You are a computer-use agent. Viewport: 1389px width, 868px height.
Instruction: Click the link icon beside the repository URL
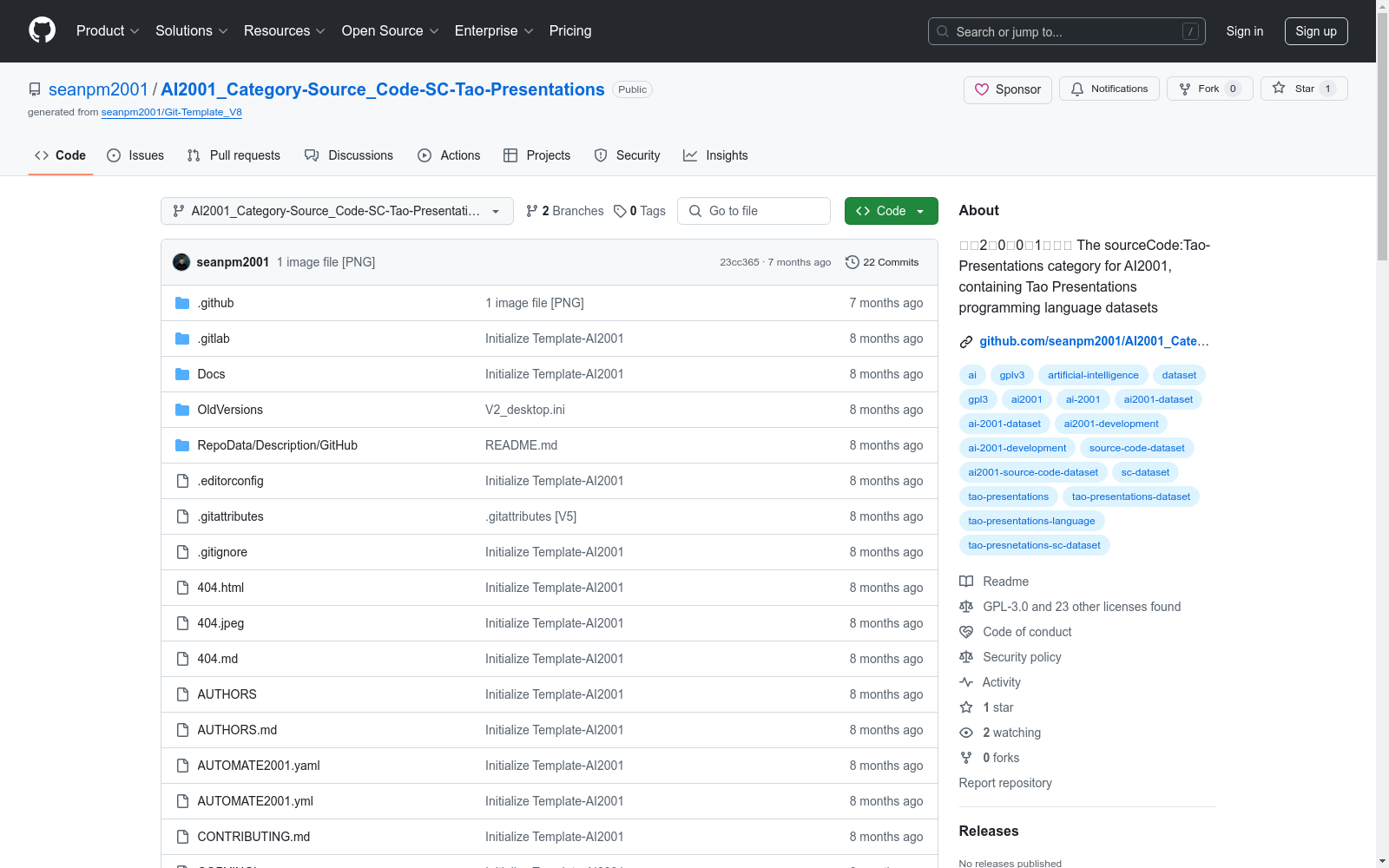coord(966,342)
